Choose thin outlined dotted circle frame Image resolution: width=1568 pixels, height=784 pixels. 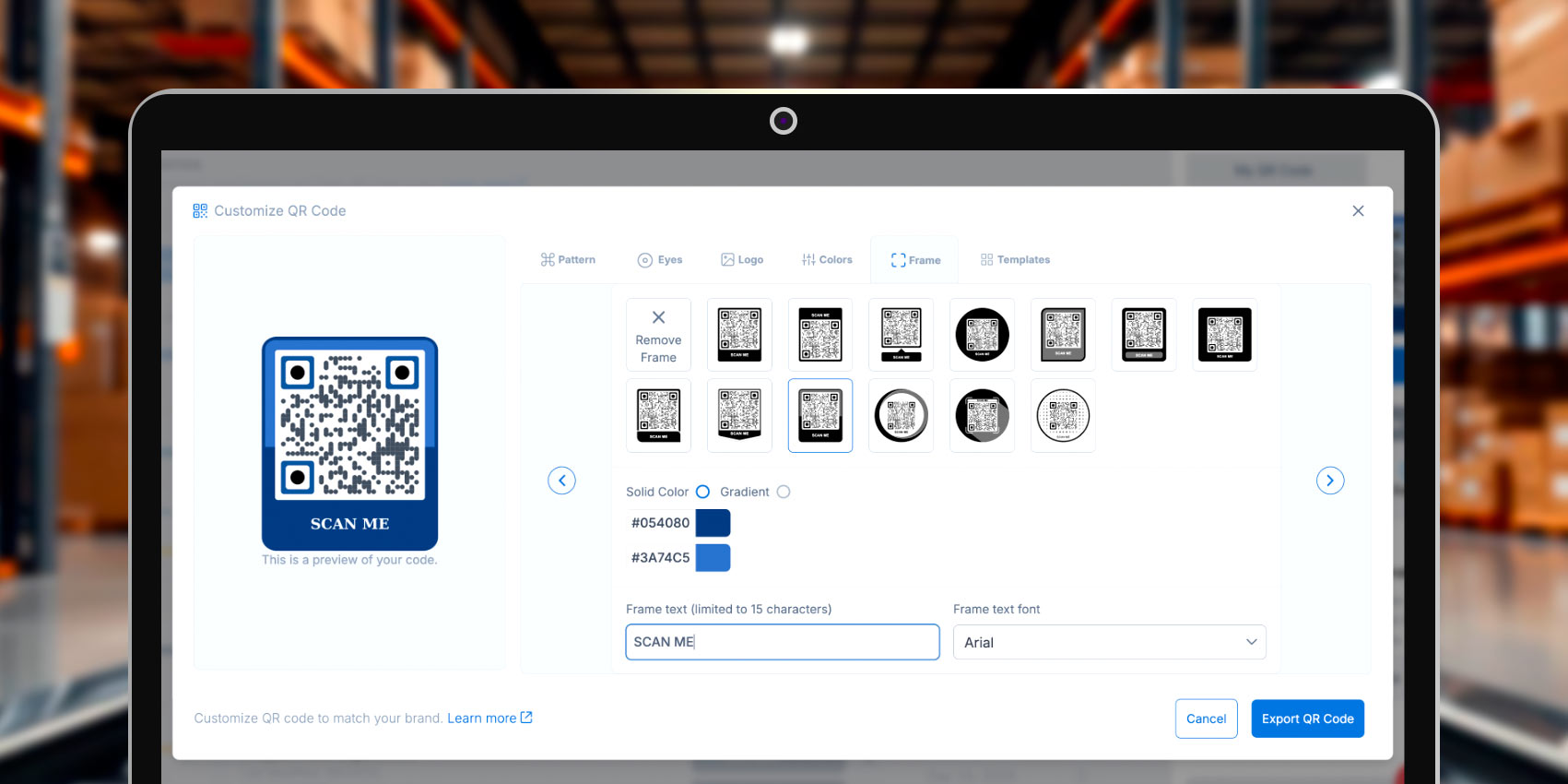tap(1063, 415)
